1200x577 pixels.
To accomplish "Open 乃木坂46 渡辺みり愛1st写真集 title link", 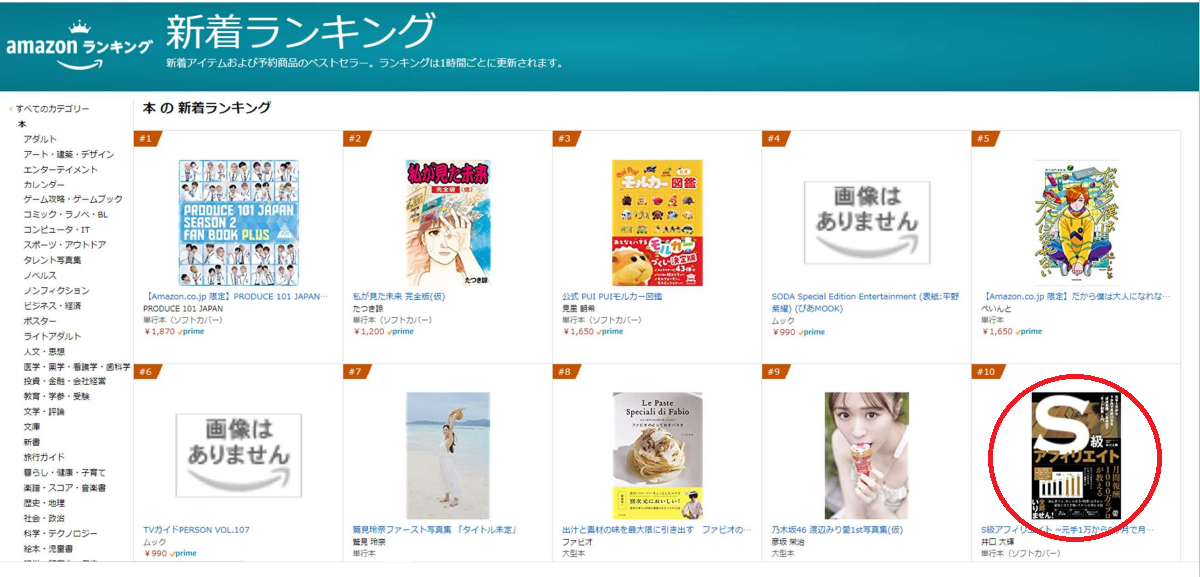I will pos(840,530).
